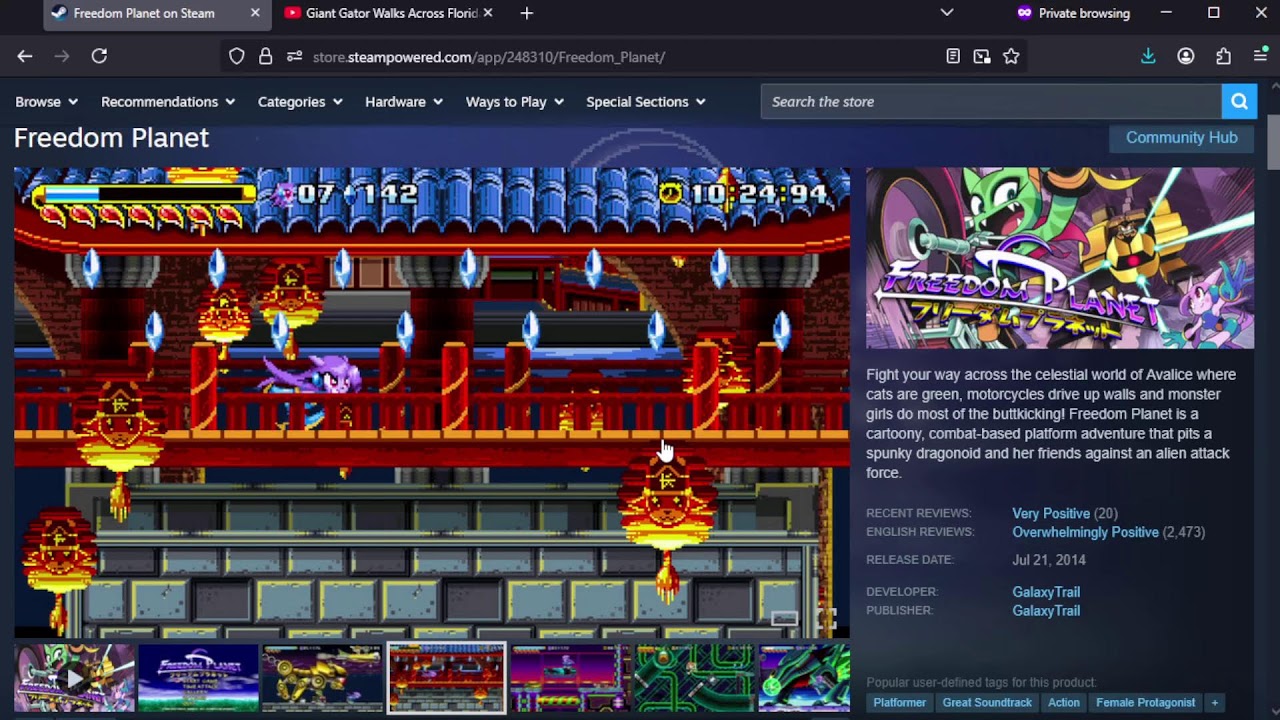
Task: Open the padlock site information icon
Action: (x=265, y=57)
